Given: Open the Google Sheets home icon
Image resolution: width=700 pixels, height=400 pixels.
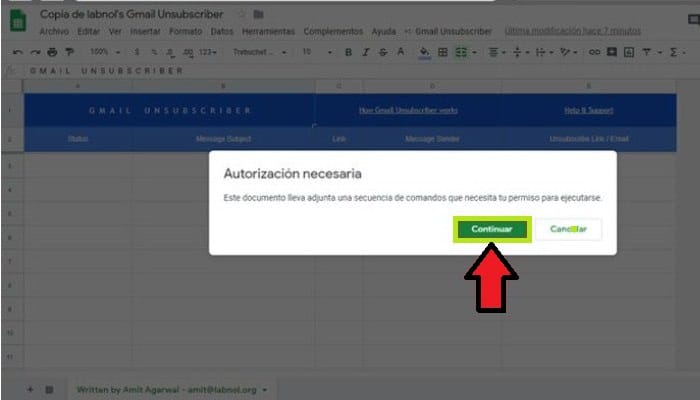Looking at the screenshot, I should 18,21.
